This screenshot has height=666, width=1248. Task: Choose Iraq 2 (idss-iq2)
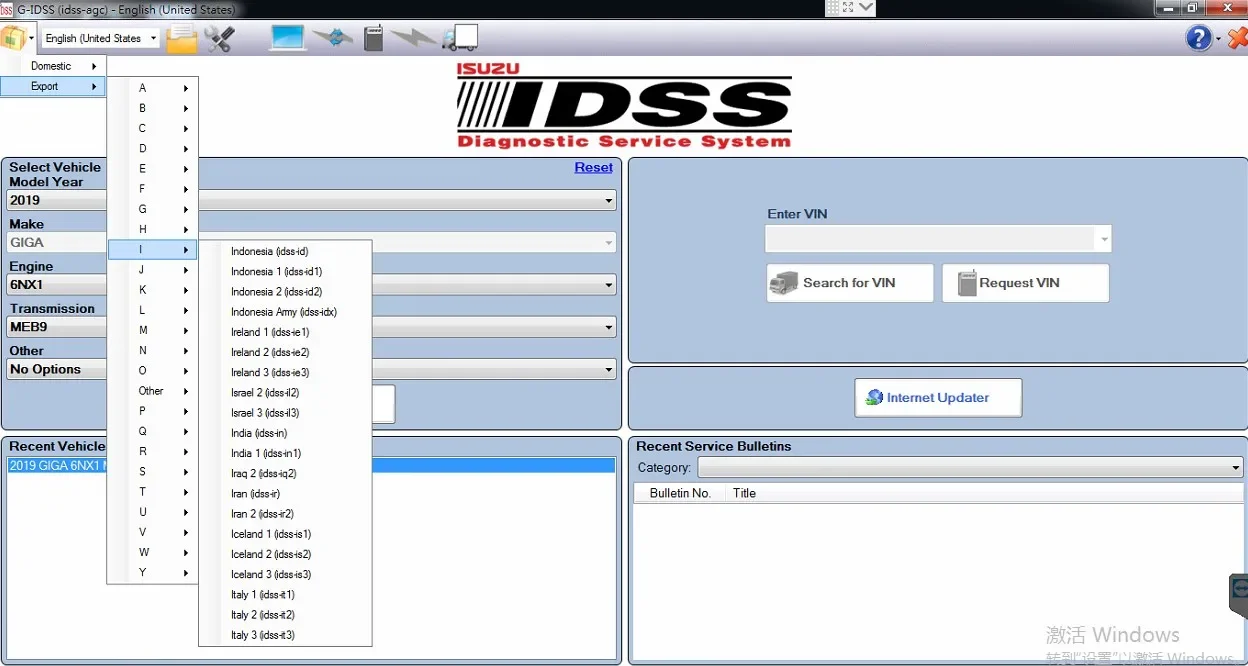tap(286, 473)
